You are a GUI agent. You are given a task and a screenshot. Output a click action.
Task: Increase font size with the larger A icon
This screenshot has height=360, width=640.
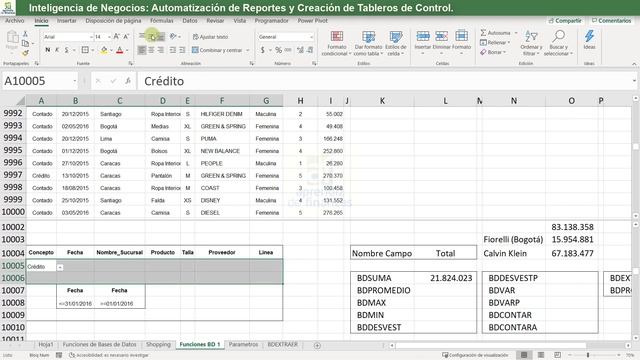(x=117, y=37)
